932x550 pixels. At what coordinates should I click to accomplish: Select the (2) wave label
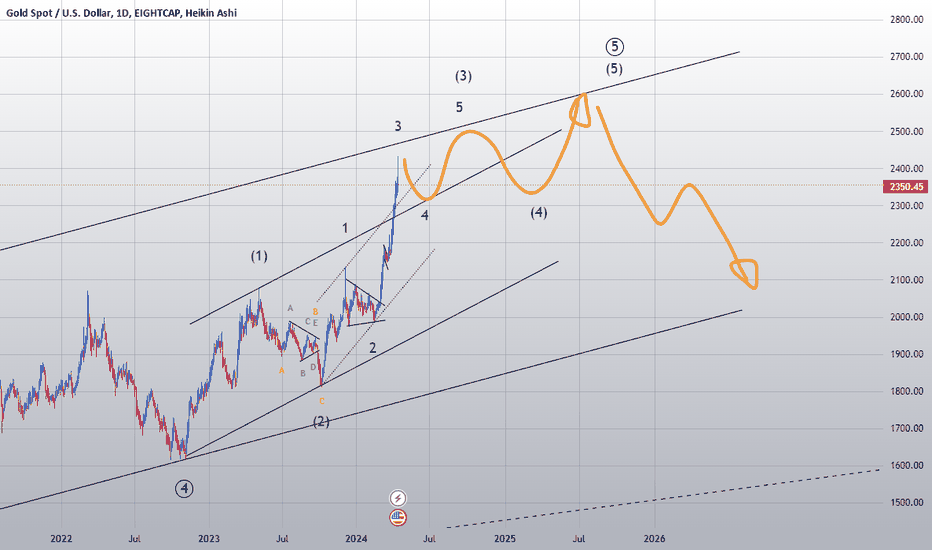pyautogui.click(x=321, y=422)
